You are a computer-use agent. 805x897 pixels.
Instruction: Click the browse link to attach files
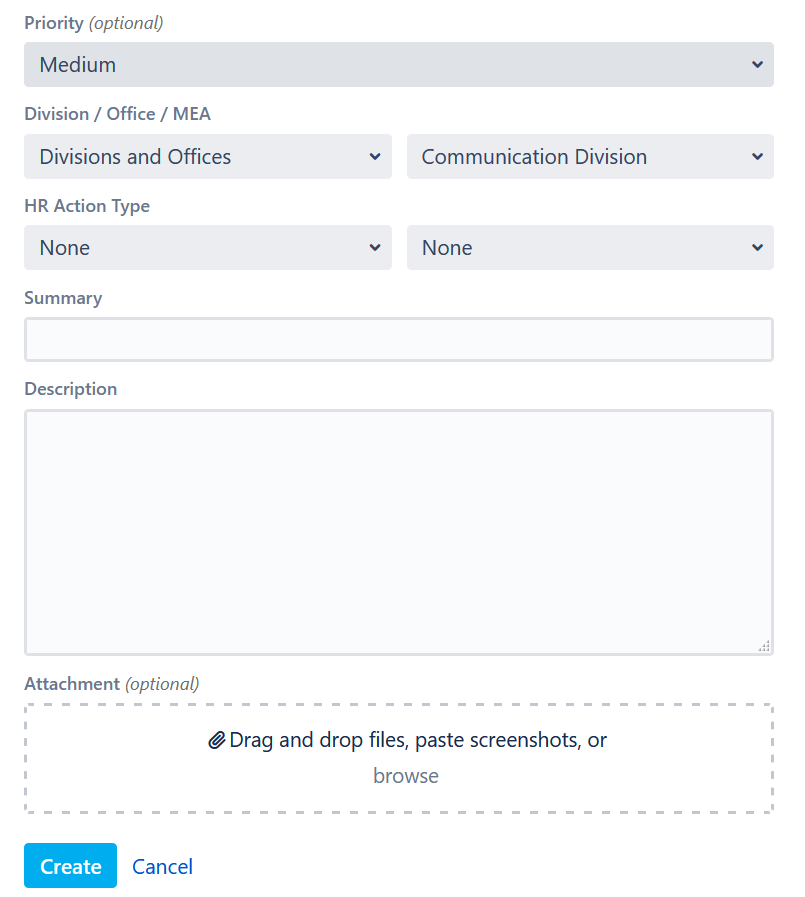[x=406, y=776]
